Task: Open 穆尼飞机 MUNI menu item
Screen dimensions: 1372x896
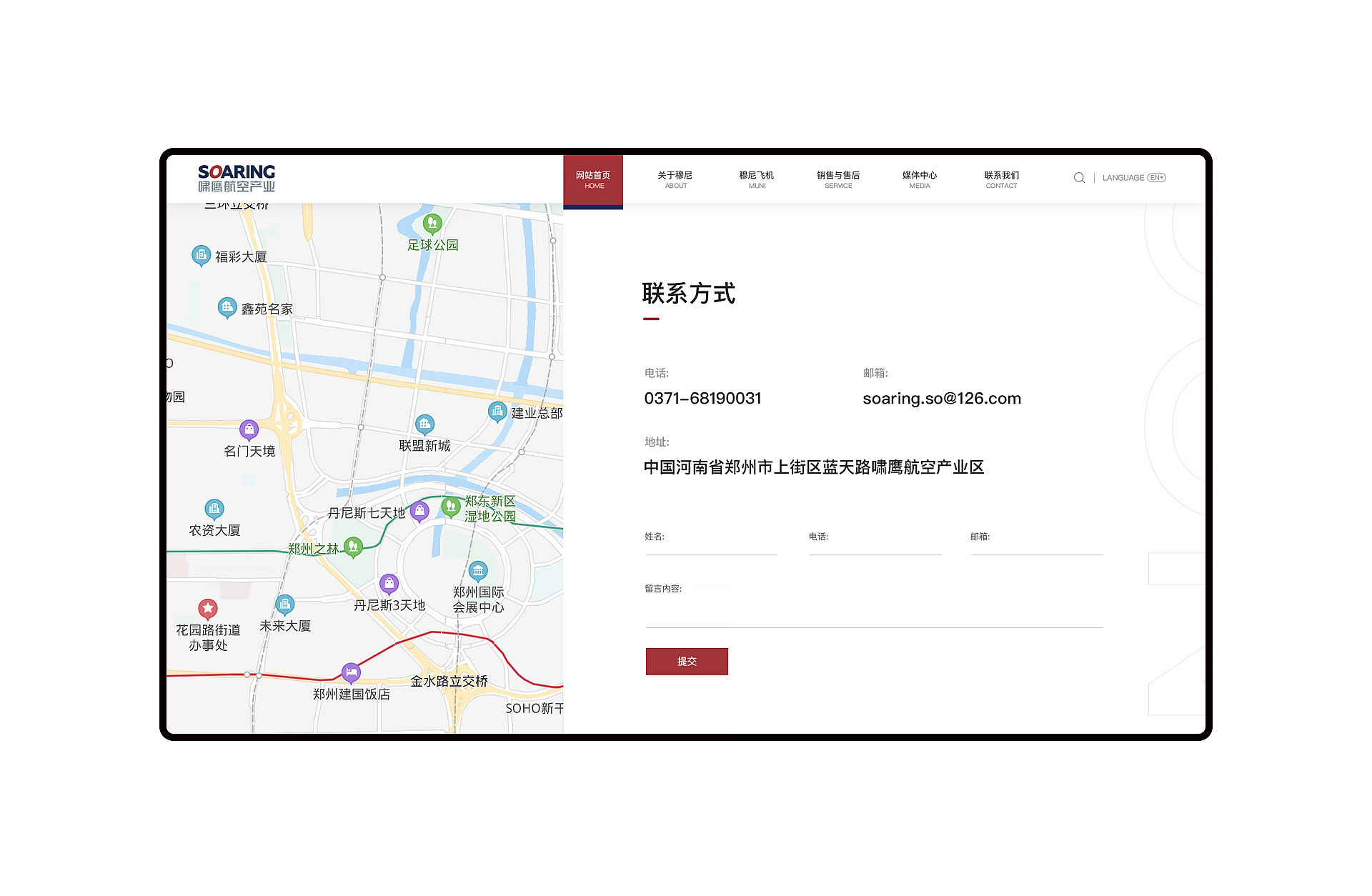Action: point(757,180)
